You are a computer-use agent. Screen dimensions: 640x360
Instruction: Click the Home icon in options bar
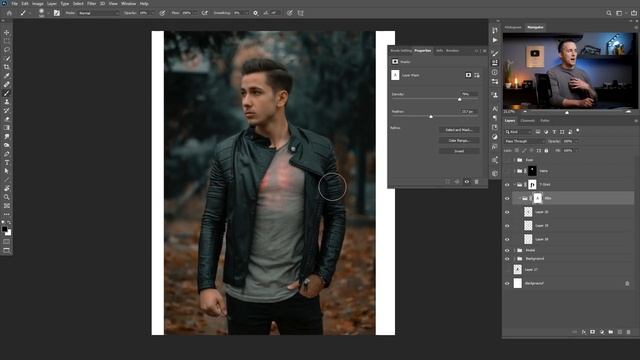coord(9,13)
